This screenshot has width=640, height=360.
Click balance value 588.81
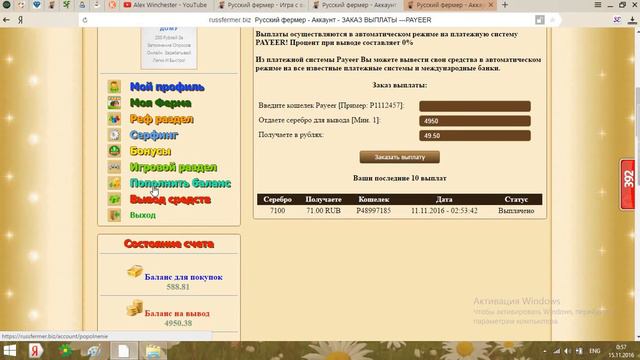point(178,287)
